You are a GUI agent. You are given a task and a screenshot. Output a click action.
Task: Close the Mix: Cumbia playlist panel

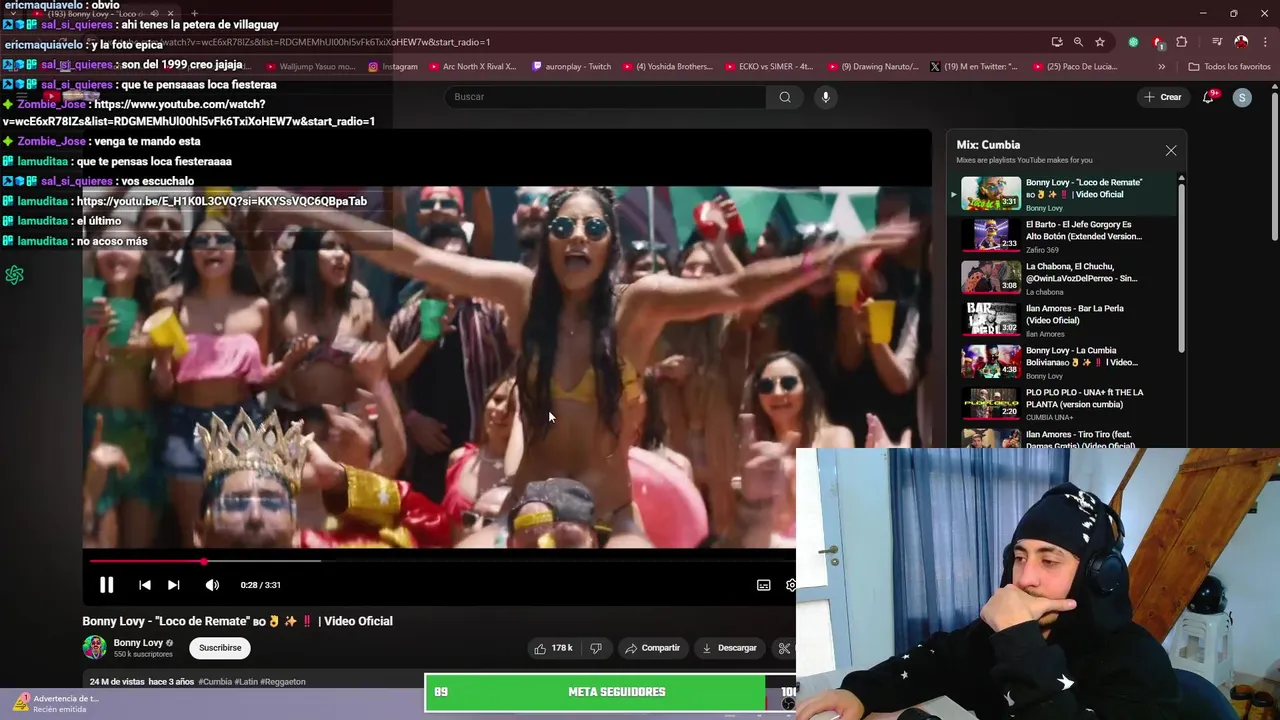(x=1171, y=151)
